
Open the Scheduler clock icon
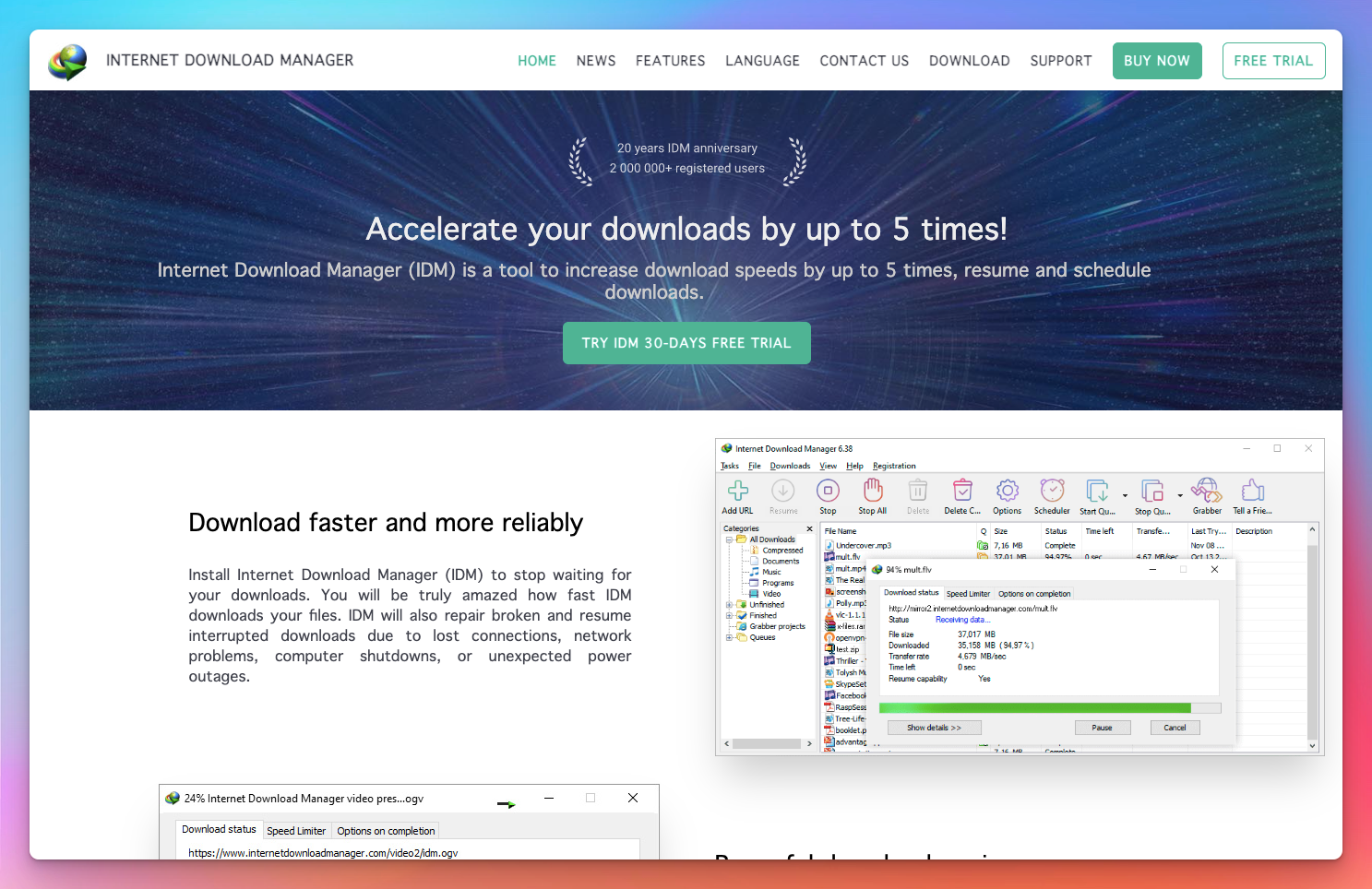[x=1052, y=491]
